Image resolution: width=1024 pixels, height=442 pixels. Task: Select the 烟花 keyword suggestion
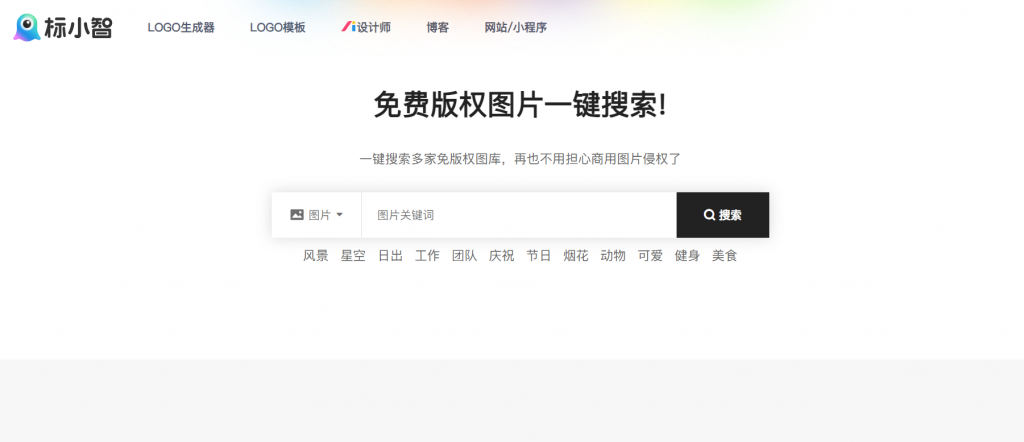[576, 256]
